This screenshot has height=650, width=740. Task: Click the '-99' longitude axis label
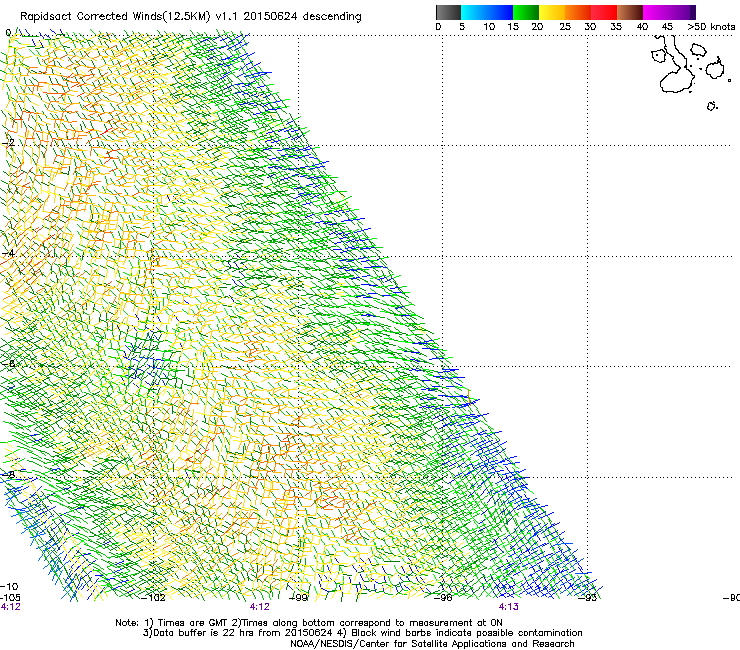298,598
